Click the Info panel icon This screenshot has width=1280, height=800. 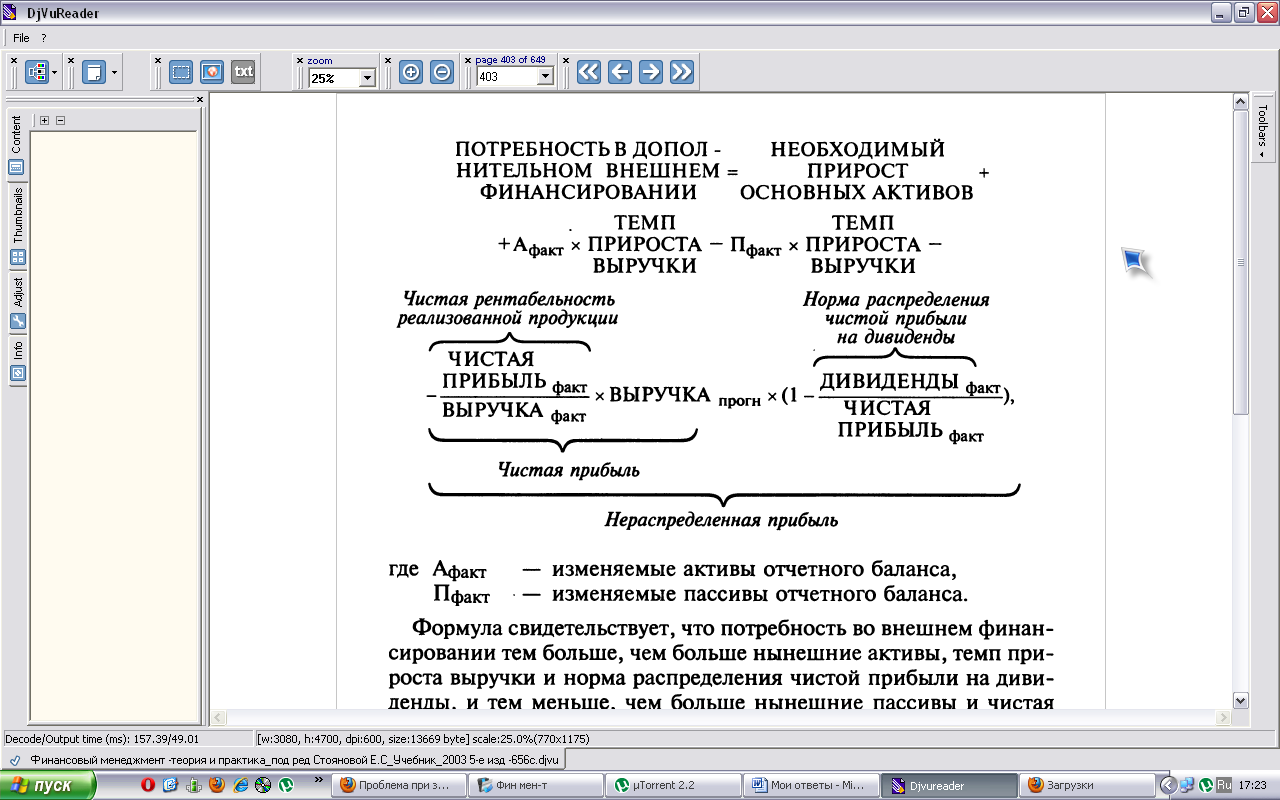[17, 373]
